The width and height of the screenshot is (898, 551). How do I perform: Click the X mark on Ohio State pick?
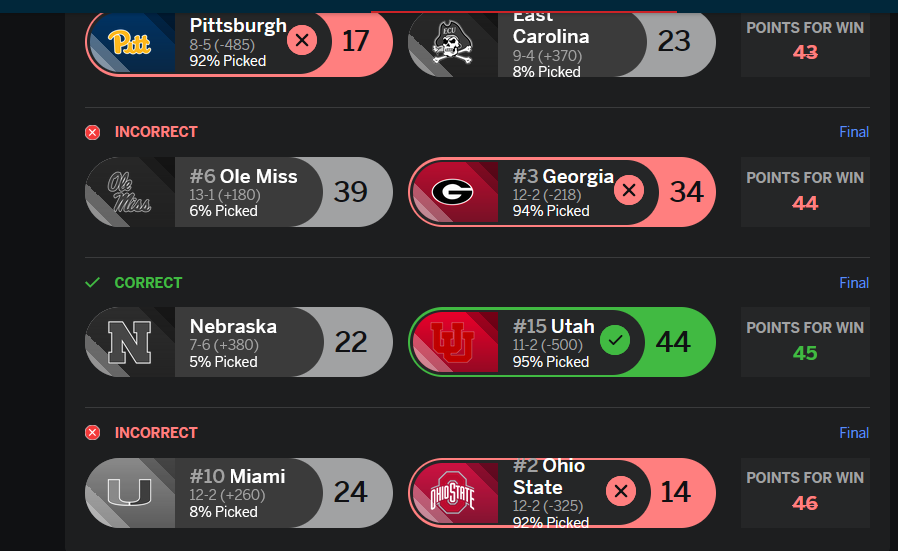pos(621,492)
